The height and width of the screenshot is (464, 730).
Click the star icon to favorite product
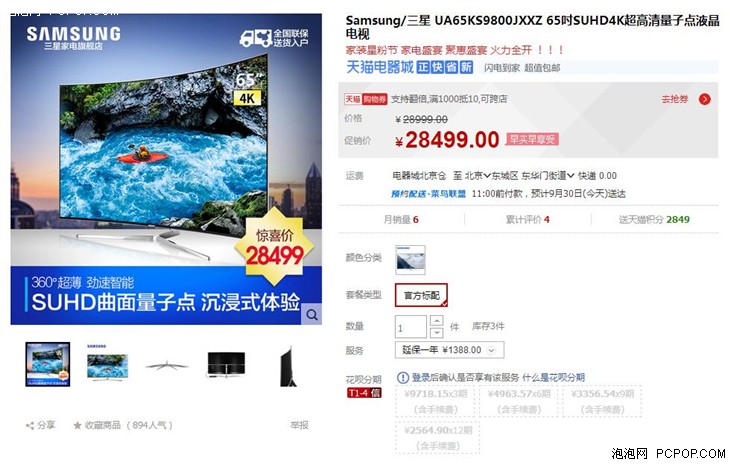click(77, 425)
